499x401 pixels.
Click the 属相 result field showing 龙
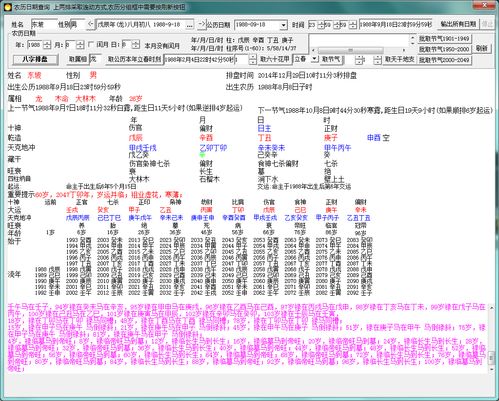tap(95, 60)
